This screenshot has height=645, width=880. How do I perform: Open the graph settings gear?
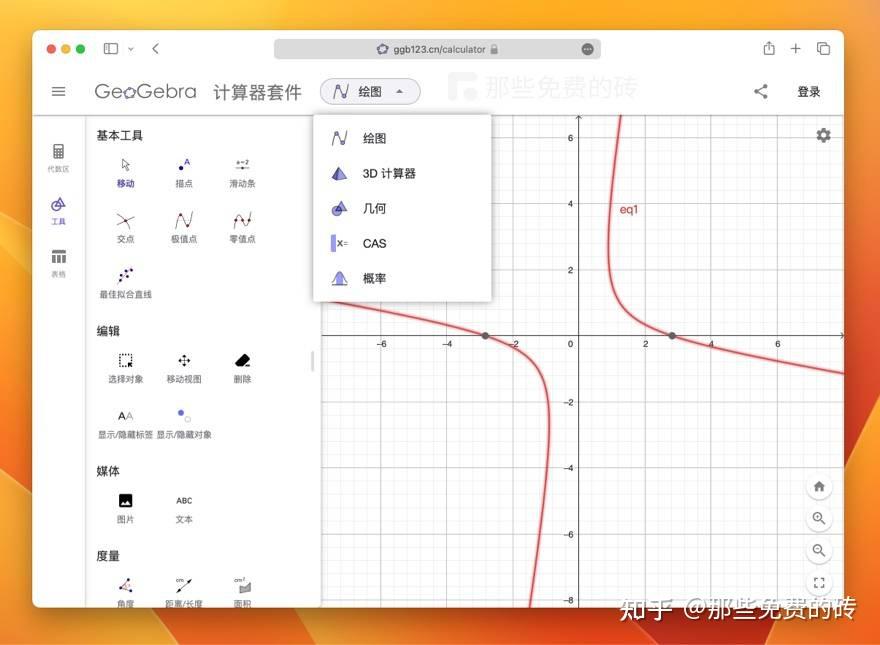pos(823,135)
